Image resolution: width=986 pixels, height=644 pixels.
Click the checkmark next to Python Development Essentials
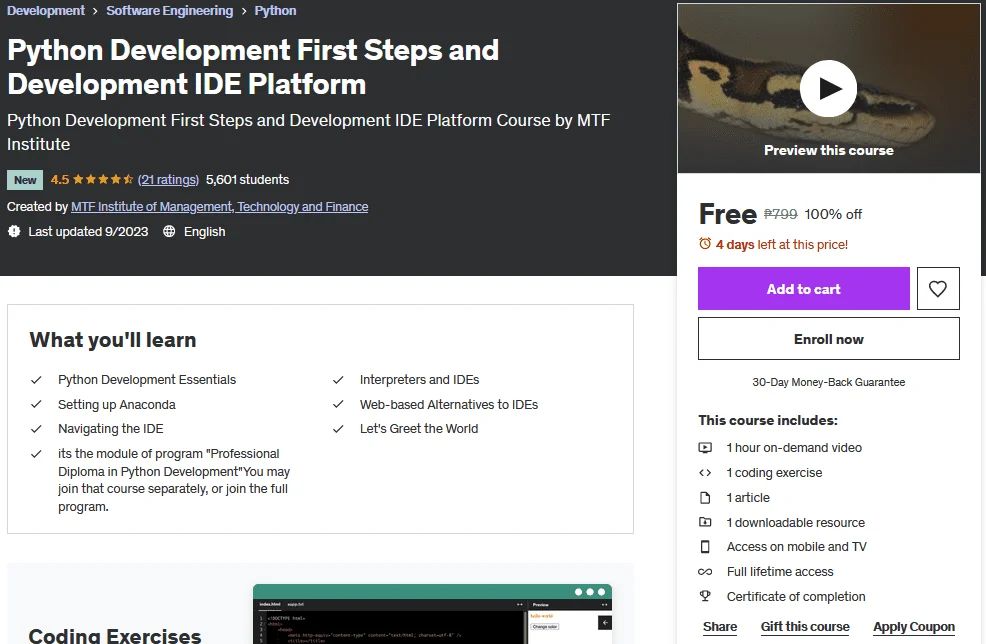coord(36,380)
